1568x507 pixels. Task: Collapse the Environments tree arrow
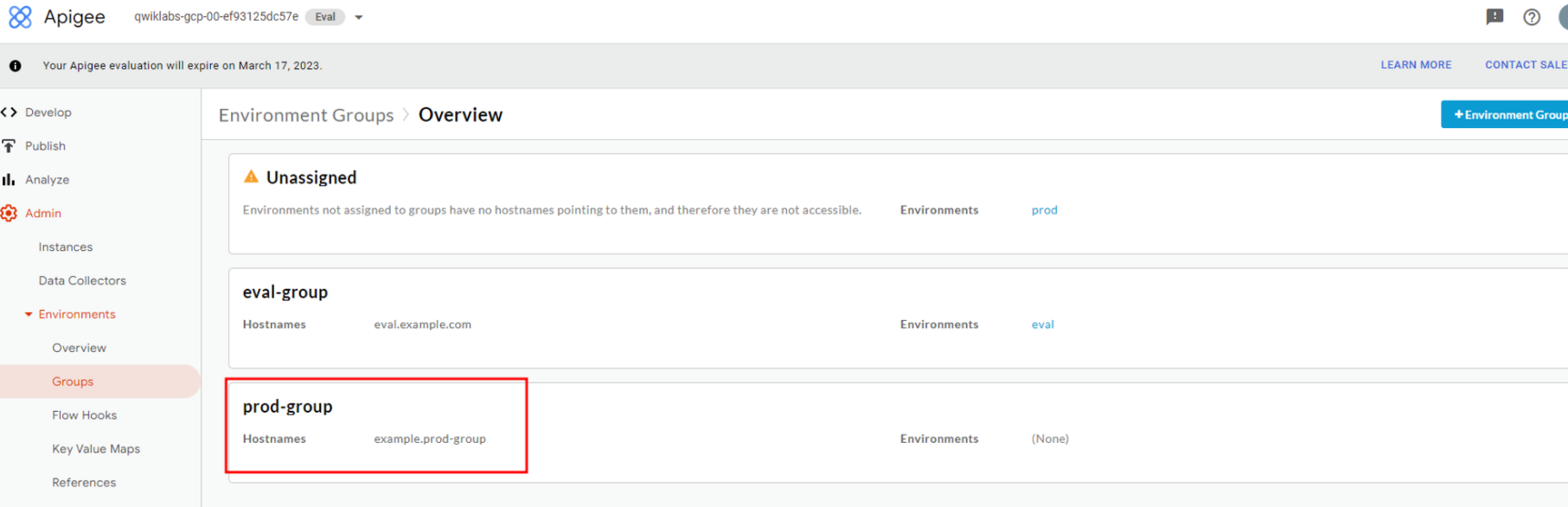[29, 314]
